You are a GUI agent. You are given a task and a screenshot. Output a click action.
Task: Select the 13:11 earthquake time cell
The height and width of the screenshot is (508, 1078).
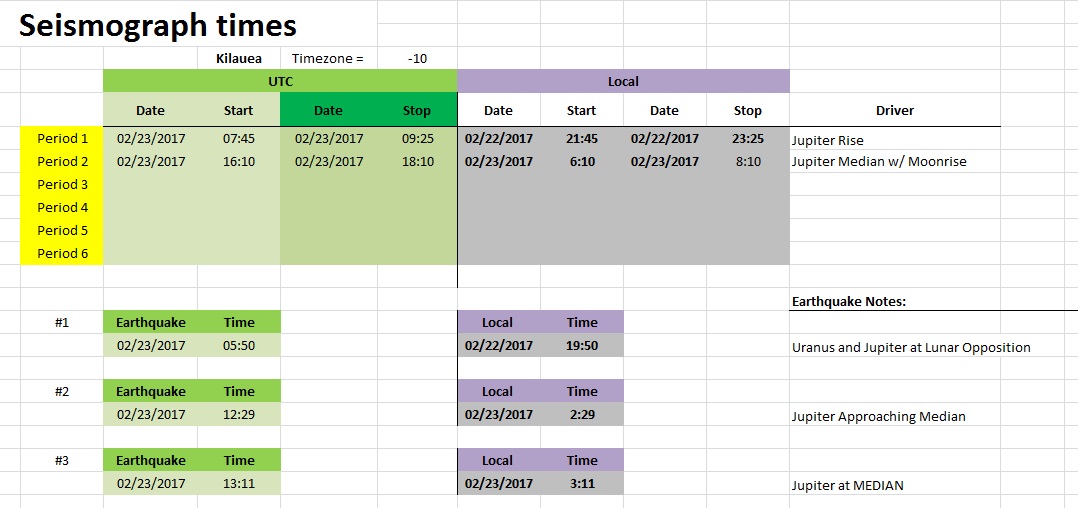tap(239, 483)
